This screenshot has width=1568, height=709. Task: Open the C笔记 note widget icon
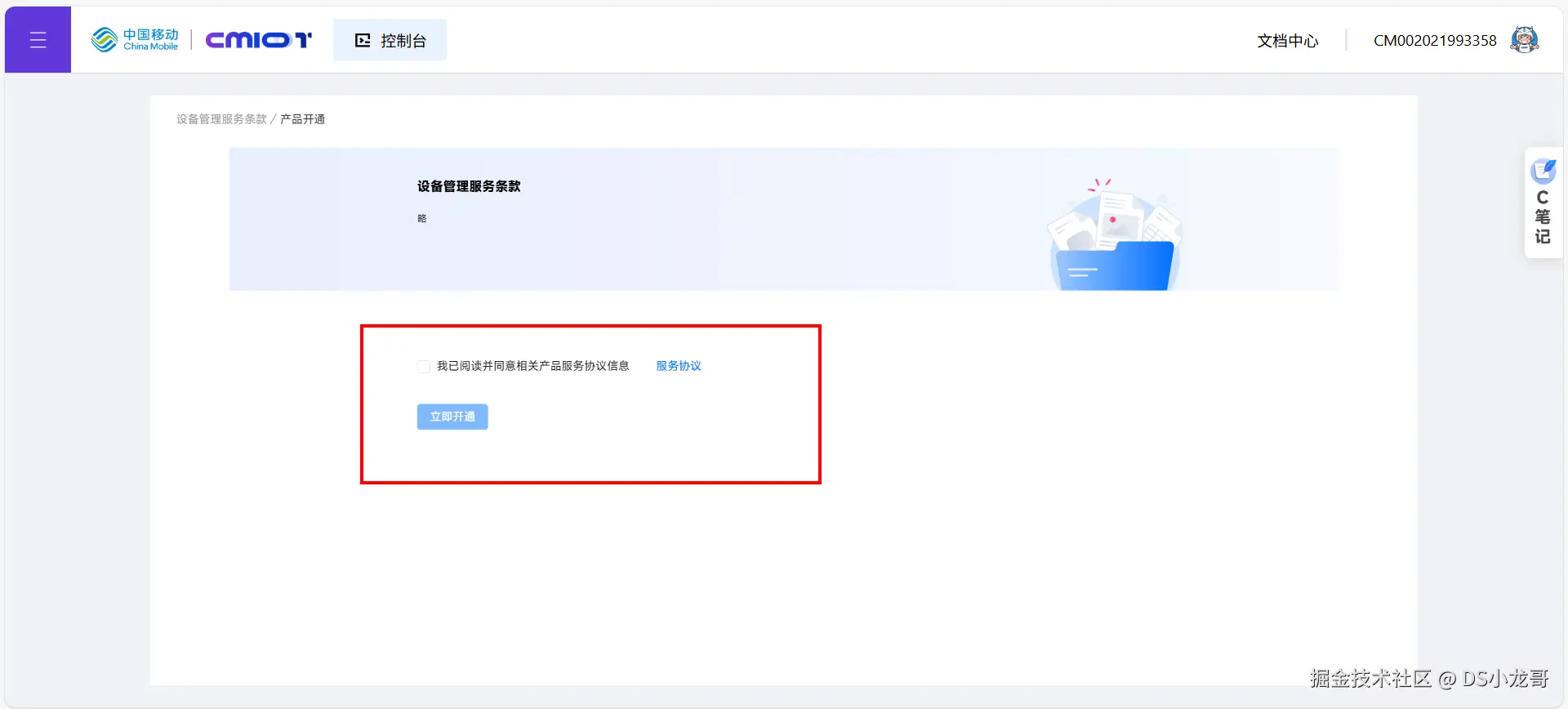pyautogui.click(x=1543, y=172)
